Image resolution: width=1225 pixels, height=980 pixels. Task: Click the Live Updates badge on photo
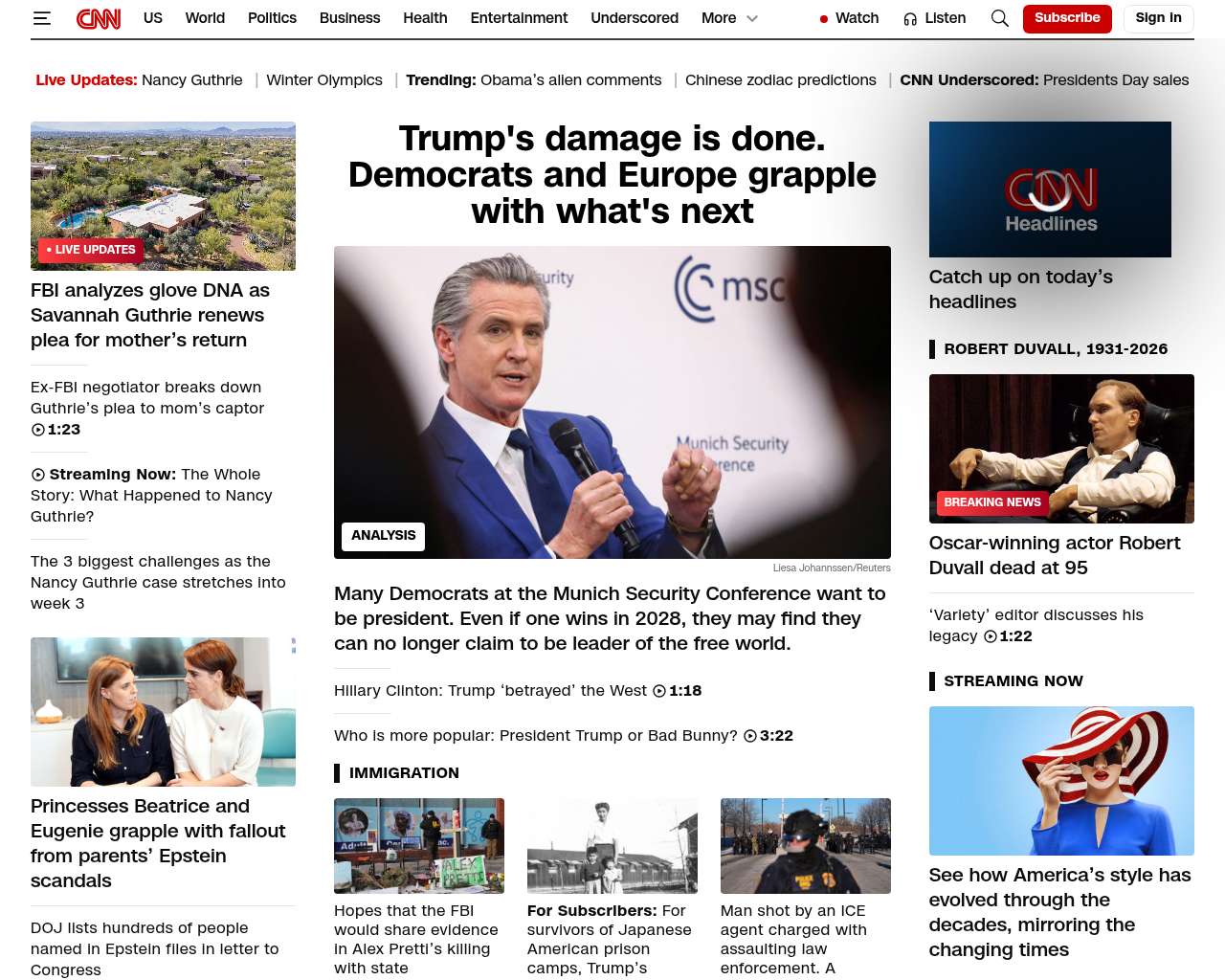[x=91, y=250]
